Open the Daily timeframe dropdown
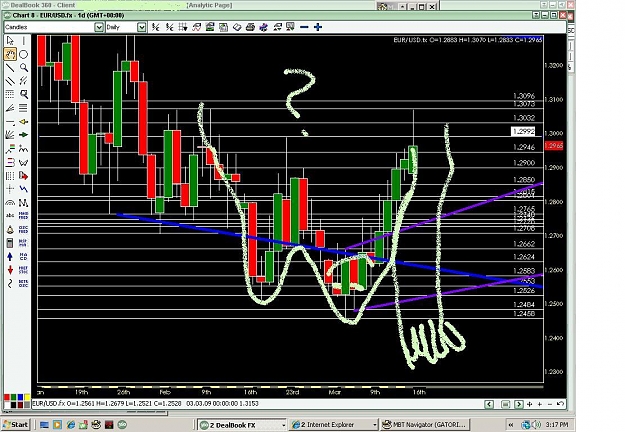 [142, 27]
